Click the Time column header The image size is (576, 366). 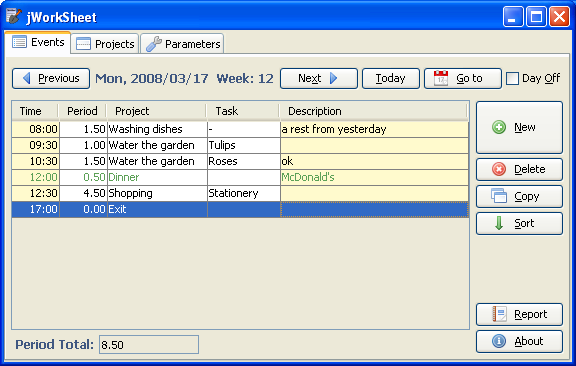(x=35, y=111)
